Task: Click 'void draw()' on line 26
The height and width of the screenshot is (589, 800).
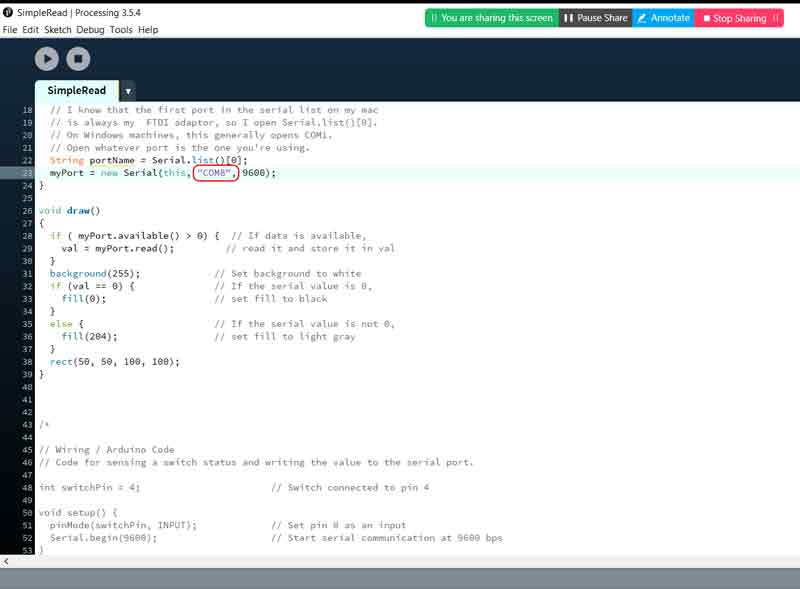Action: point(69,211)
